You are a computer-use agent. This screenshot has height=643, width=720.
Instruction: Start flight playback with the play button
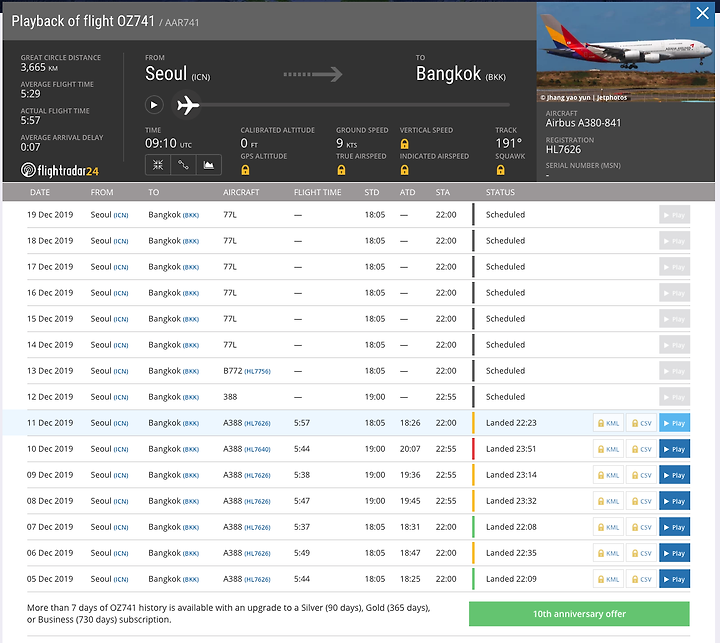click(x=154, y=105)
